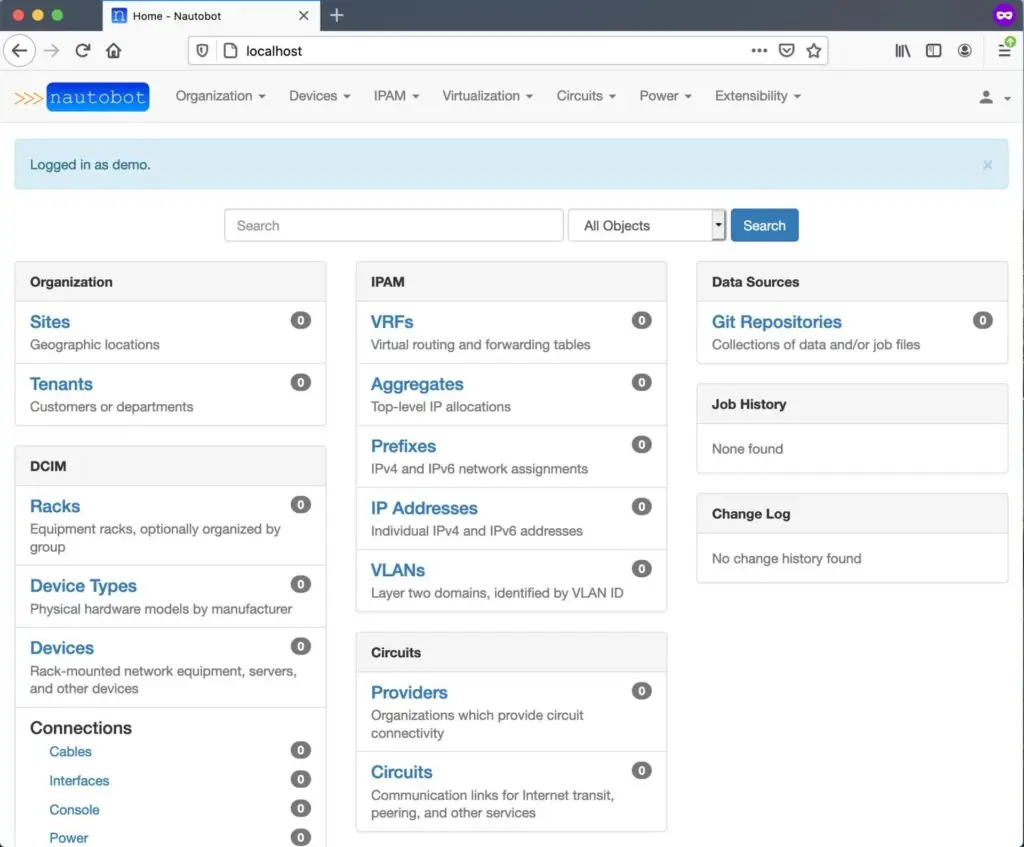
Task: Open the user profile menu
Action: point(995,97)
